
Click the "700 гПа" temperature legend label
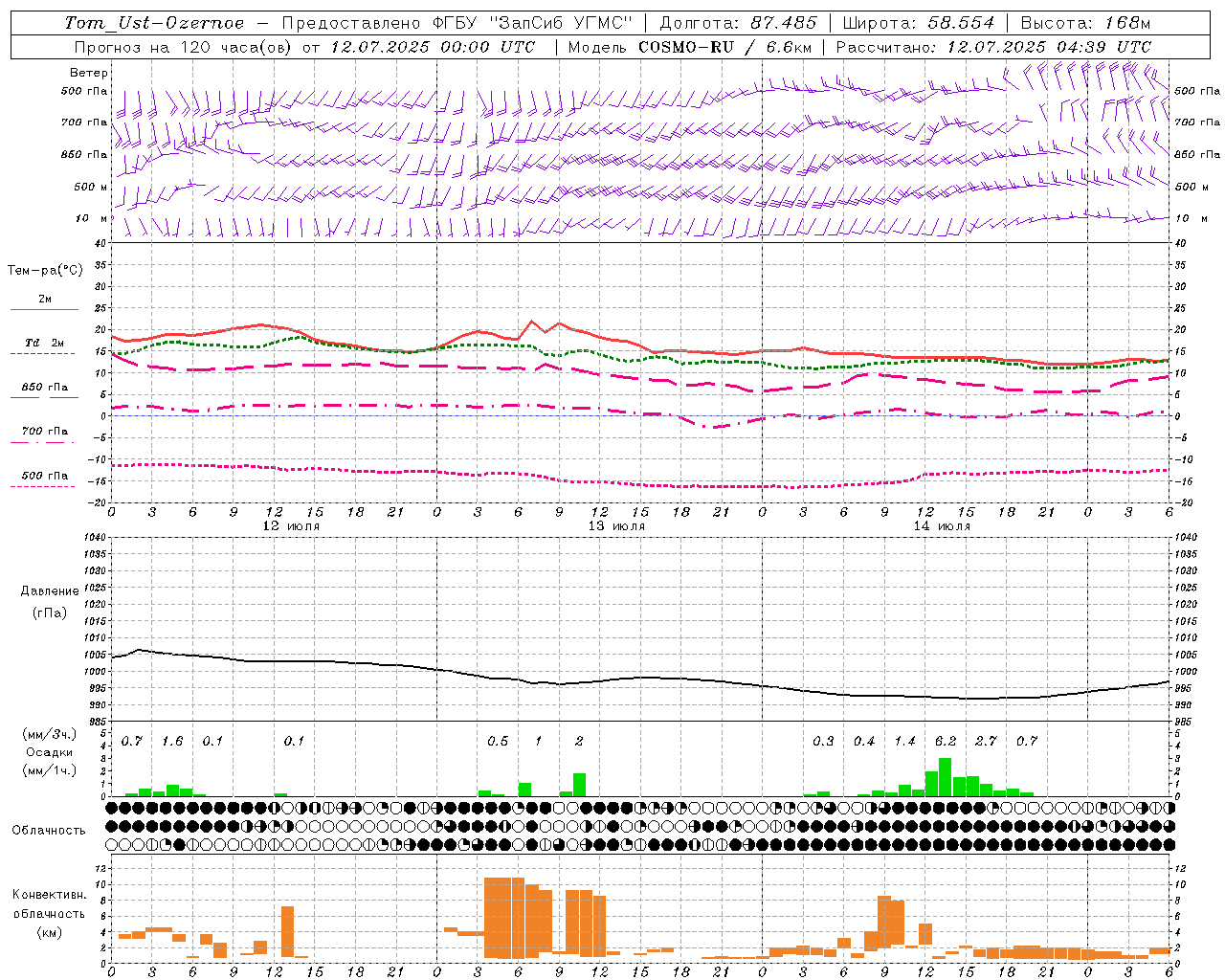(45, 432)
